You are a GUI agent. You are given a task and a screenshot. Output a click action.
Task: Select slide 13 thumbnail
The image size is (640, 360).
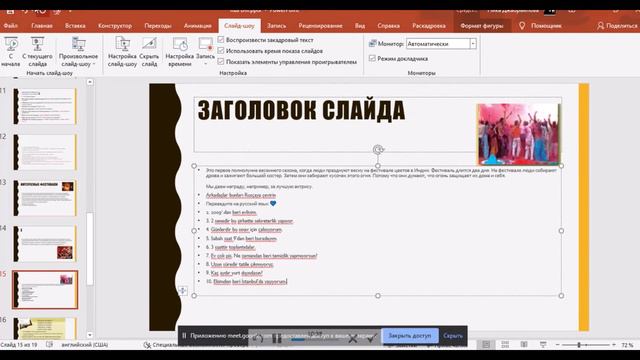tap(45, 198)
